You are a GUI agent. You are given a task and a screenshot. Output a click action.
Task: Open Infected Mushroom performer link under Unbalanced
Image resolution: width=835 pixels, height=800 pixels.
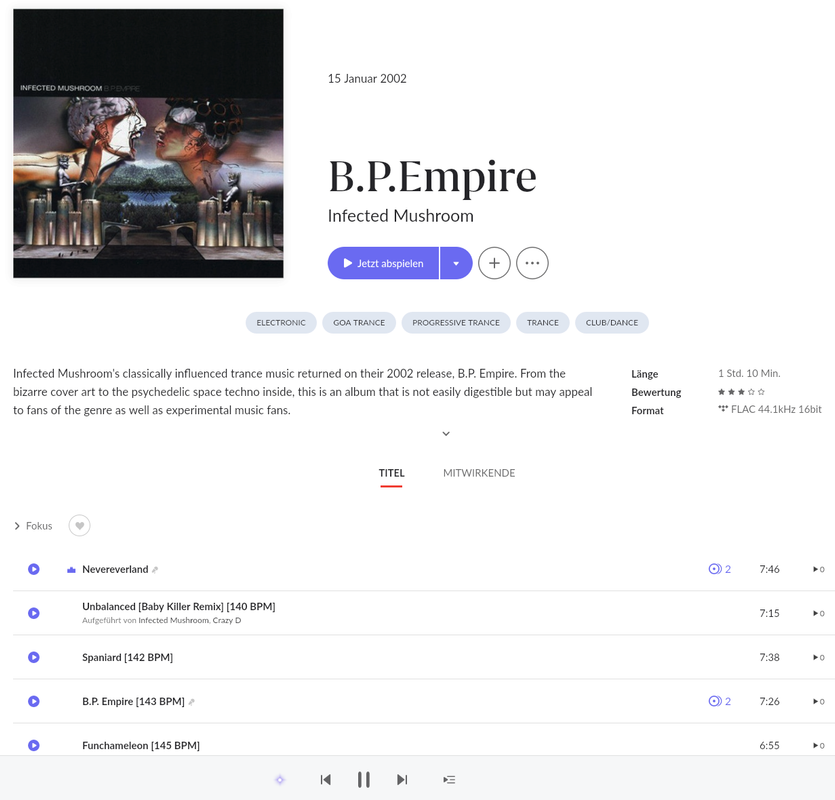click(x=174, y=620)
